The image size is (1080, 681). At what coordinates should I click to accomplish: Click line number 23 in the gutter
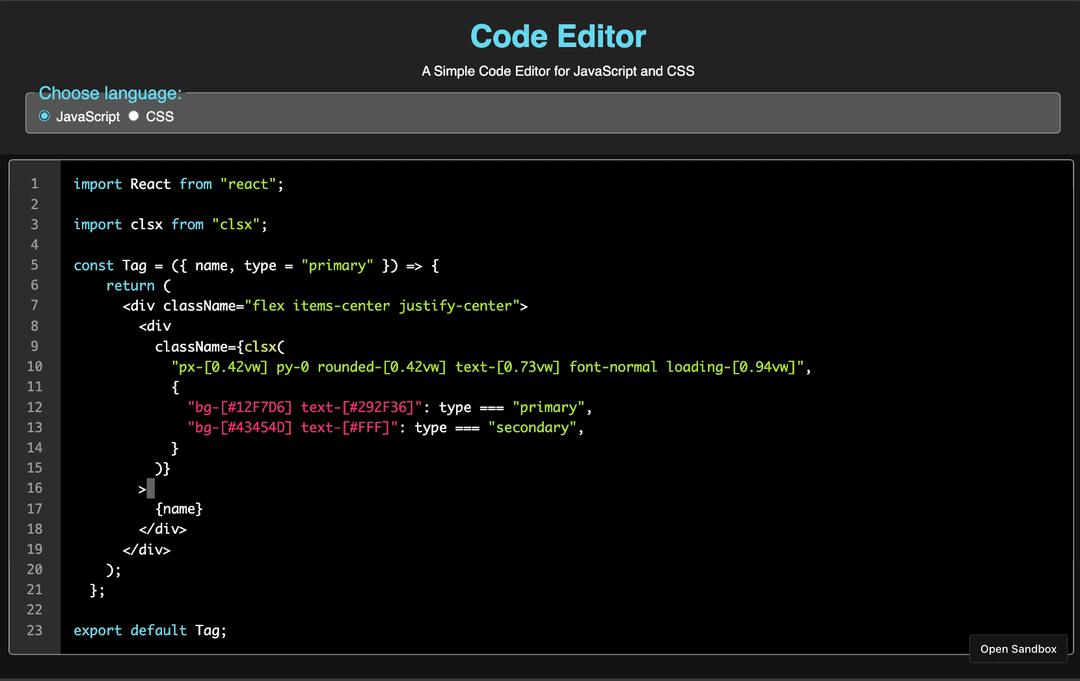[x=34, y=631]
